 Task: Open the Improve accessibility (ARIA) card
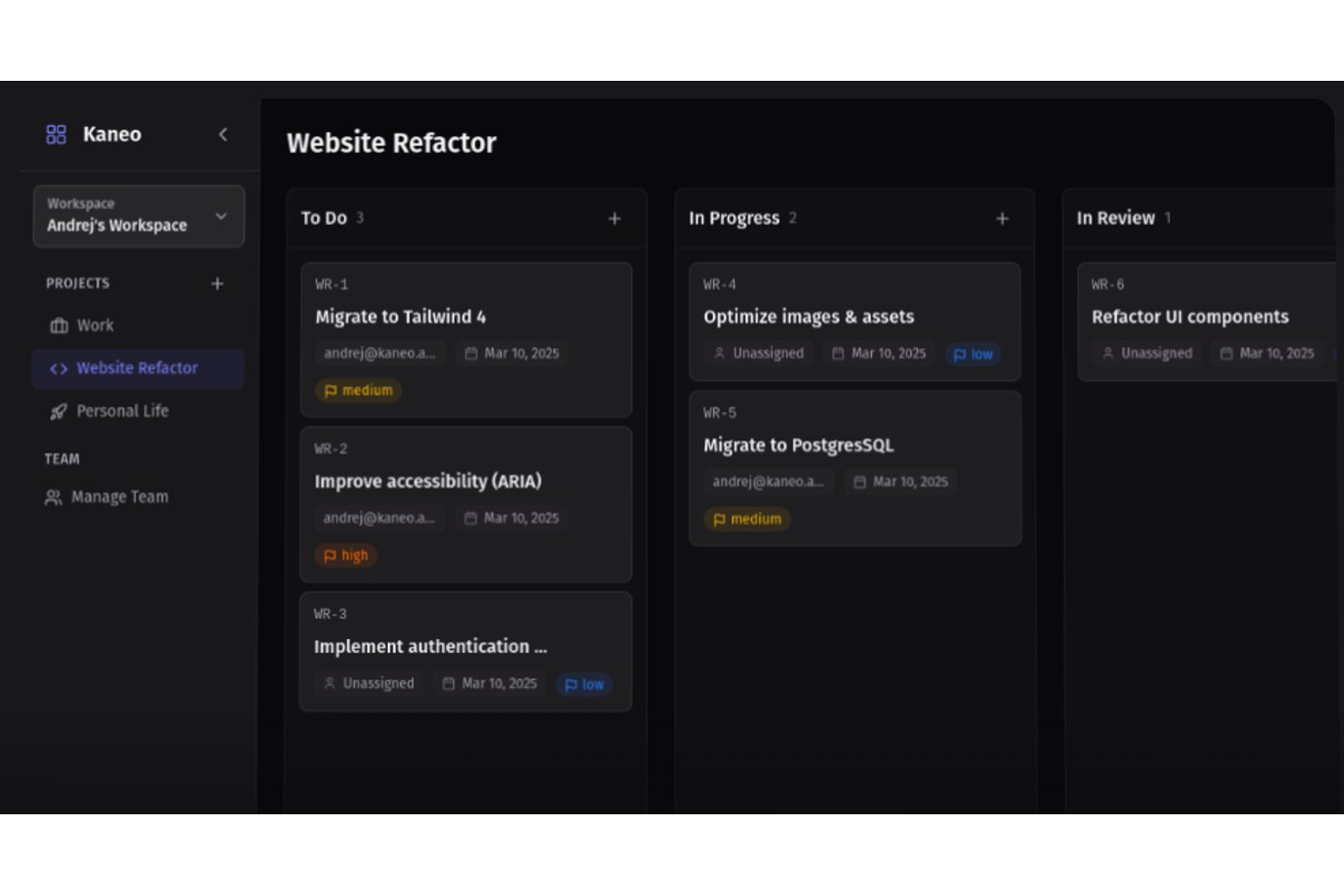(x=466, y=504)
